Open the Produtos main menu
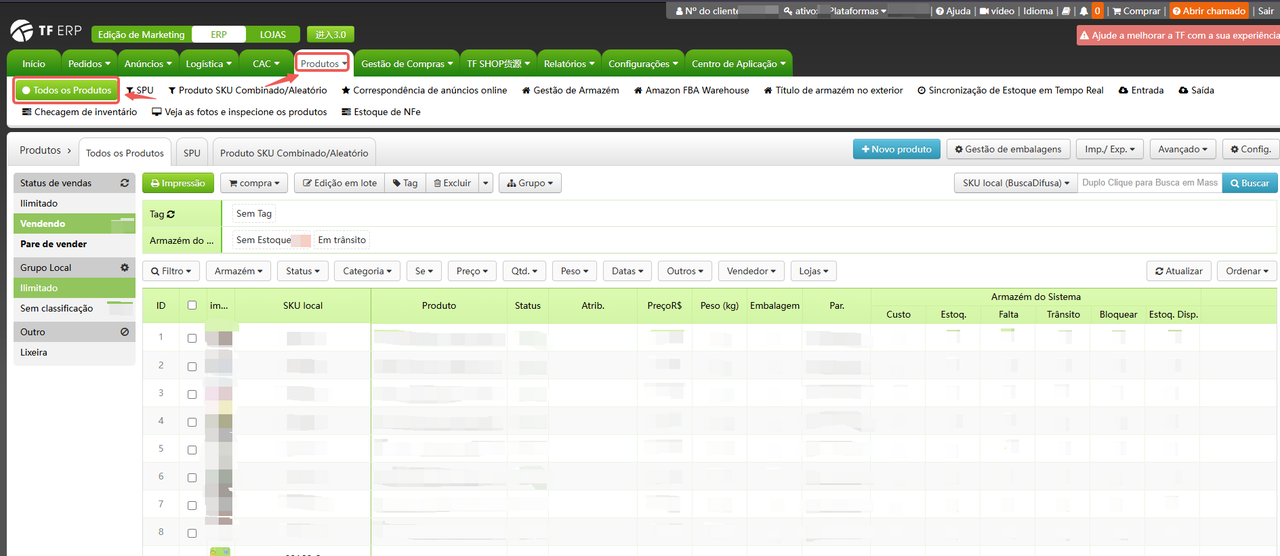The height and width of the screenshot is (556, 1280). [x=323, y=63]
